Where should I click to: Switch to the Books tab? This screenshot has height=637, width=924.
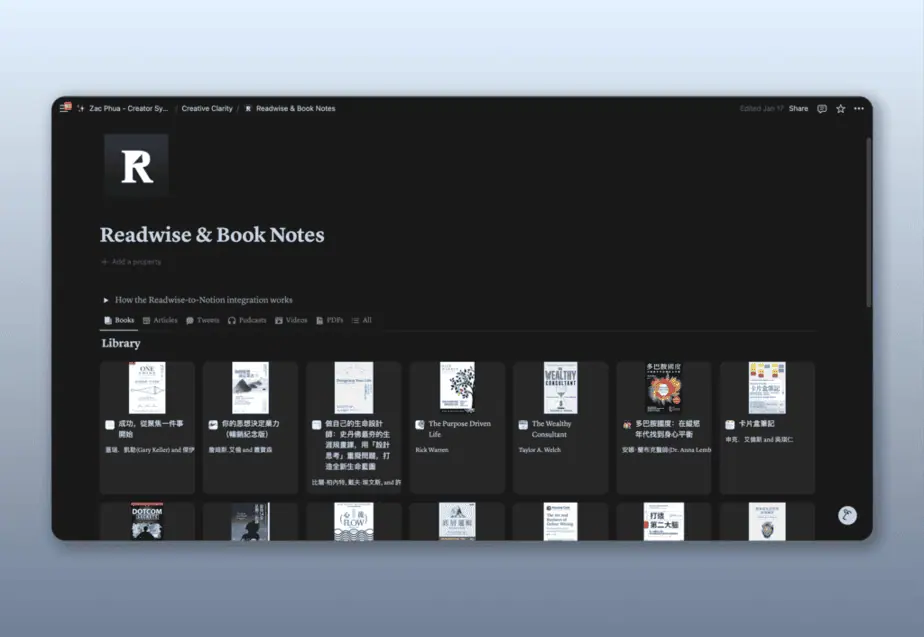119,321
